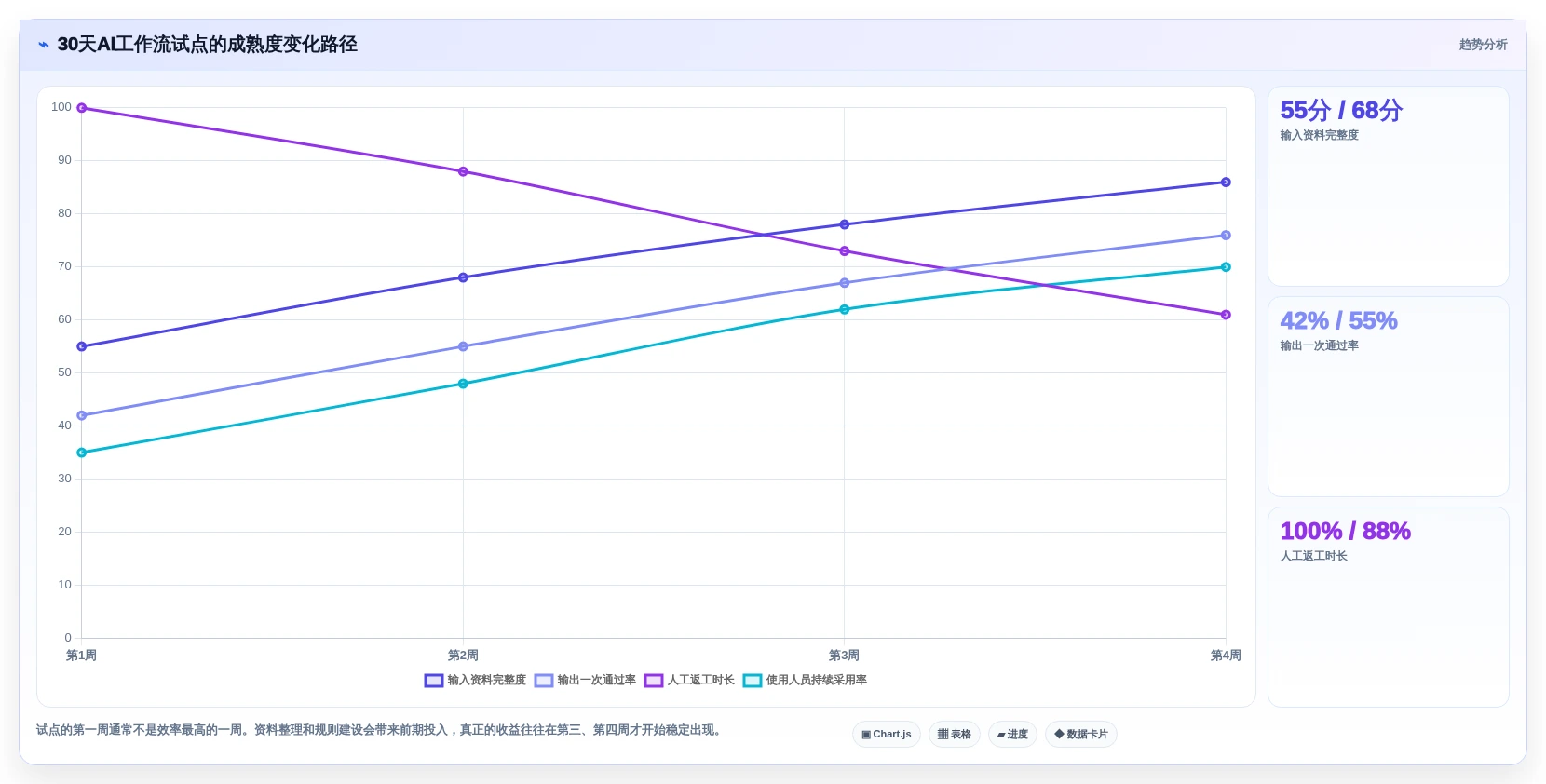This screenshot has width=1546, height=784.
Task: Click the 趋势分析 label in the header
Action: click(x=1483, y=45)
